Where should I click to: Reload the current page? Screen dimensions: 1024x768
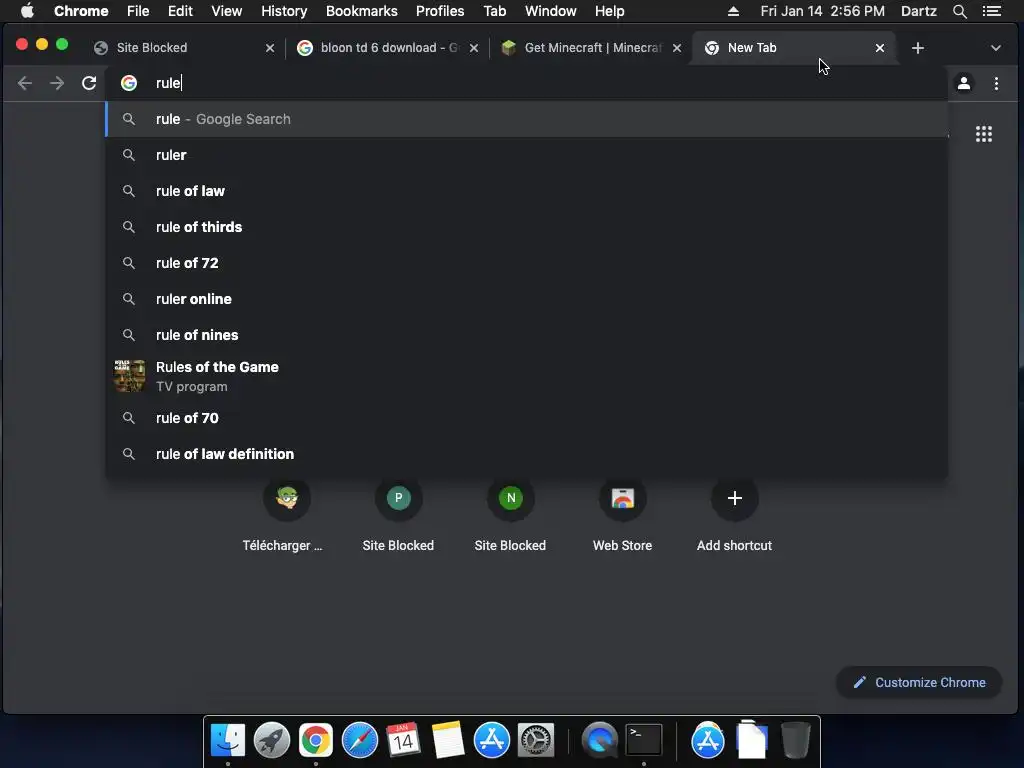(x=89, y=83)
